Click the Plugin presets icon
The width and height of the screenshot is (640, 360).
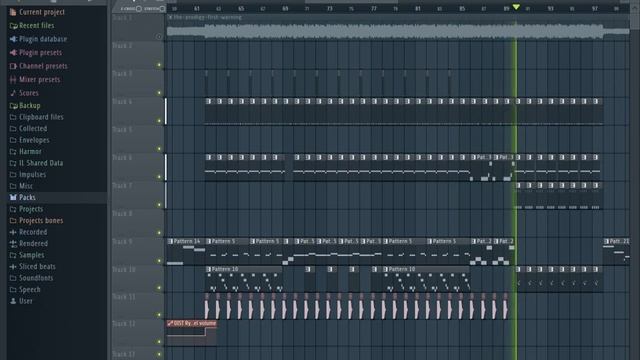(13, 53)
